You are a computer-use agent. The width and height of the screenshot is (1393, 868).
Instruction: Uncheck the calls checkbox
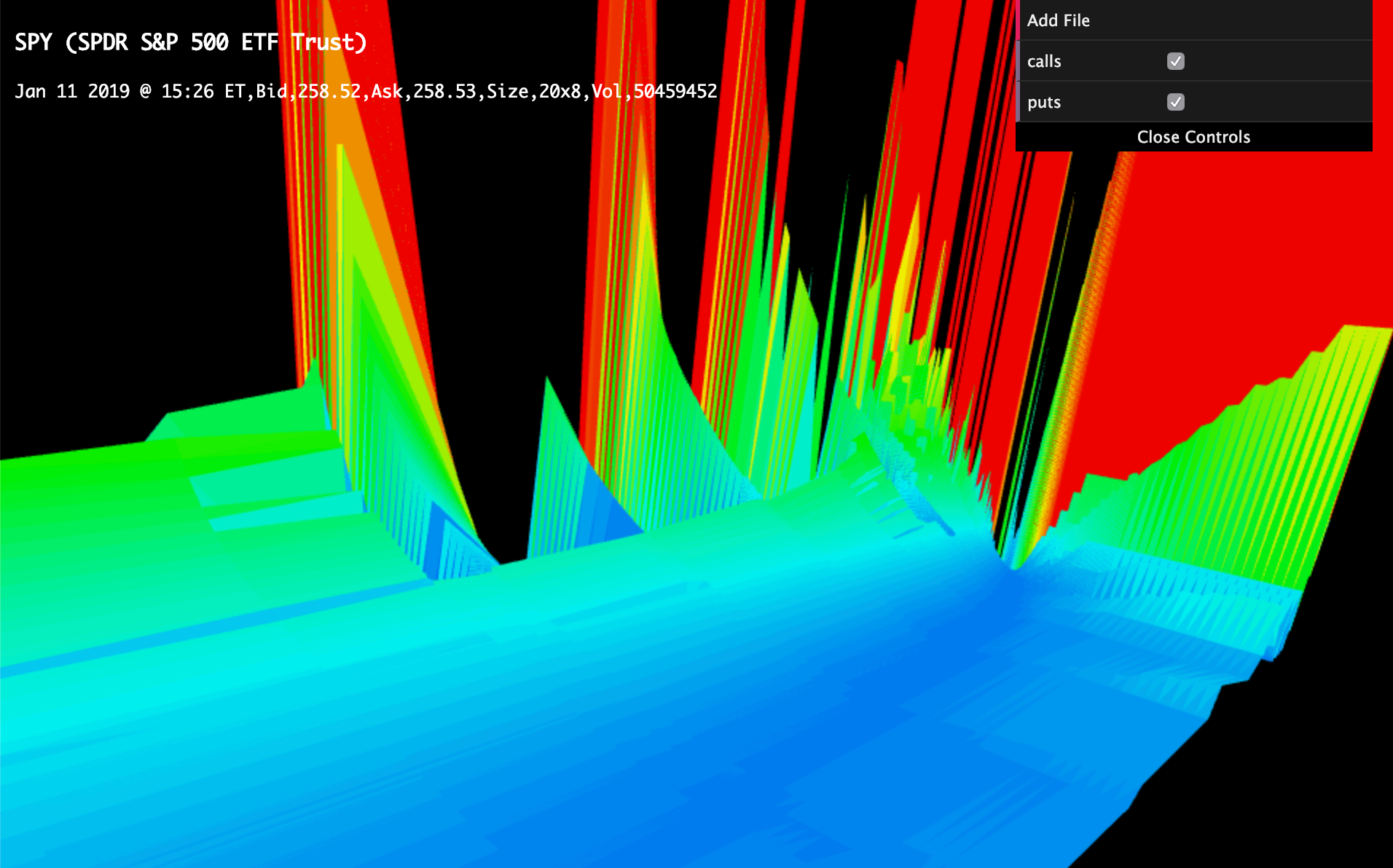coord(1175,61)
